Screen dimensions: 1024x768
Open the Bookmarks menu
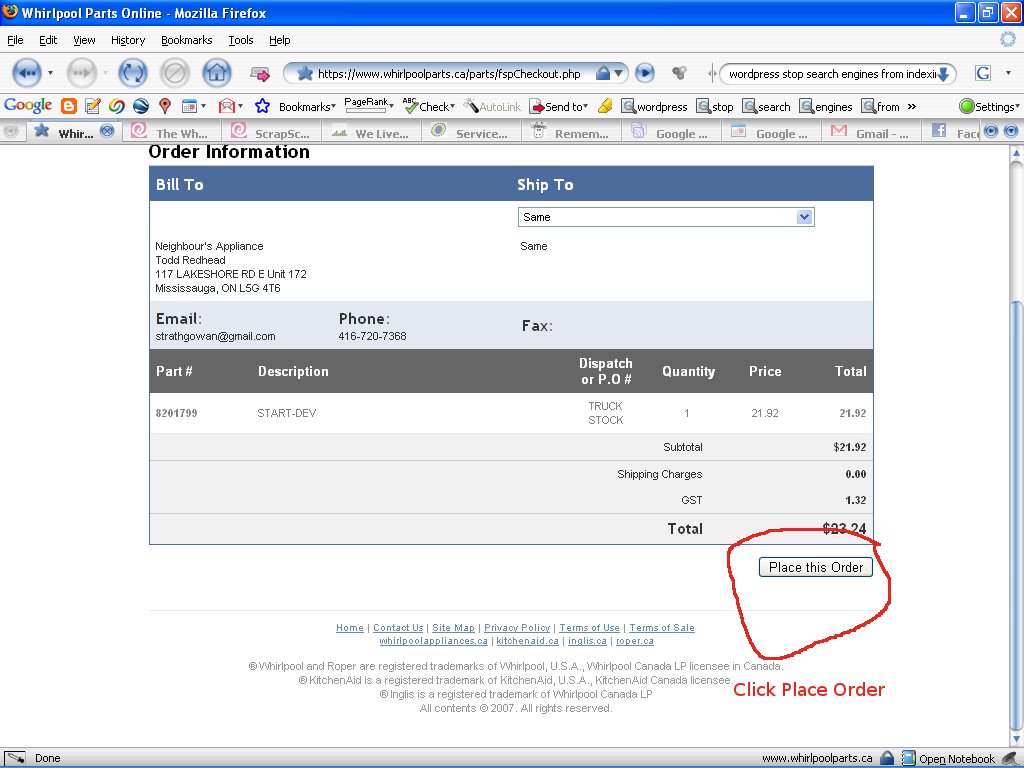(x=187, y=40)
